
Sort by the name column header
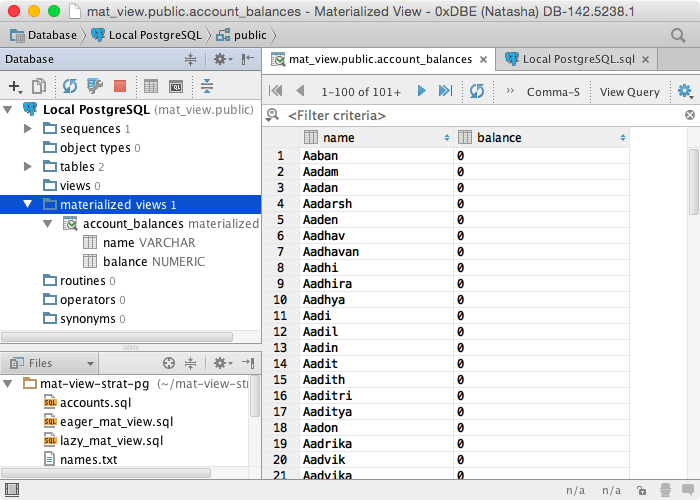click(x=377, y=138)
